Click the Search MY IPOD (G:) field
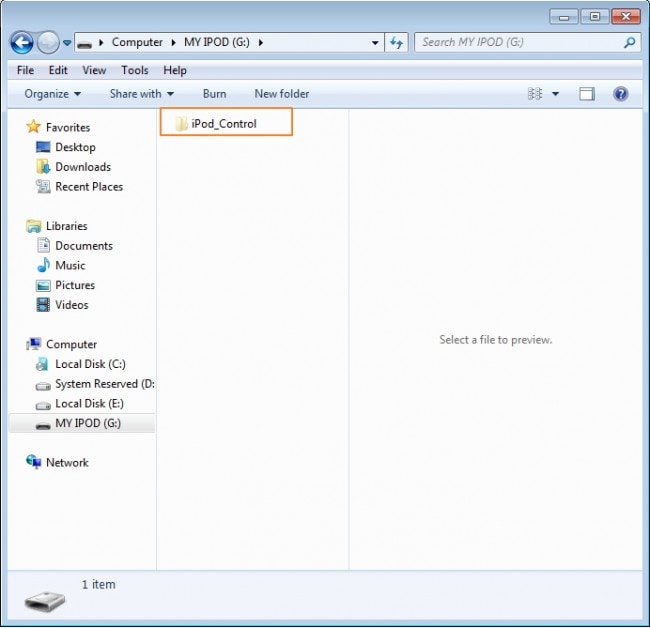Viewport: 650px width, 628px height. (x=527, y=42)
